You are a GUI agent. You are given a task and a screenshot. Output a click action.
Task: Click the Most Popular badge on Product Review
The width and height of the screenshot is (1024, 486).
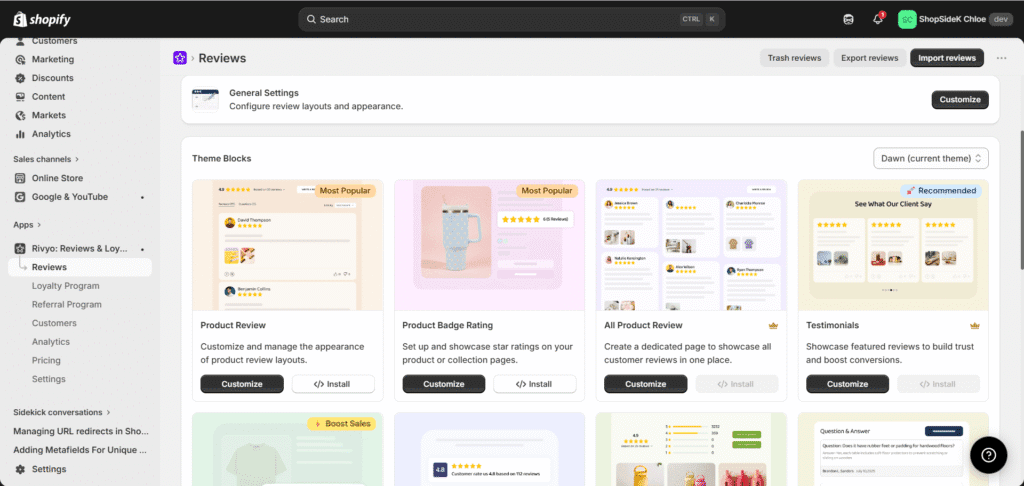click(345, 191)
